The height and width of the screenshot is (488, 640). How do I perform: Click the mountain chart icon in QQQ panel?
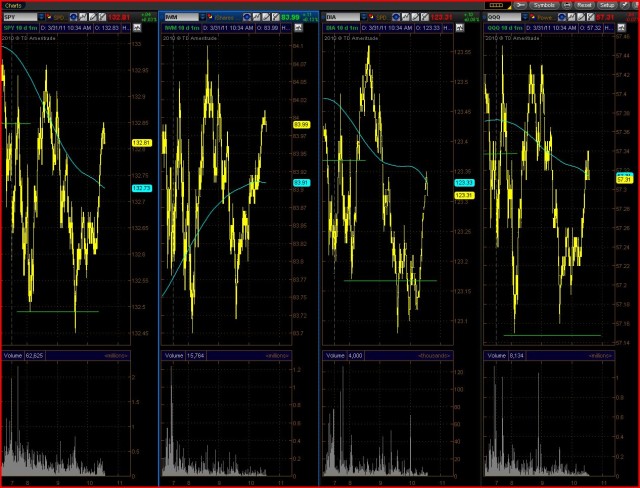[x=621, y=28]
